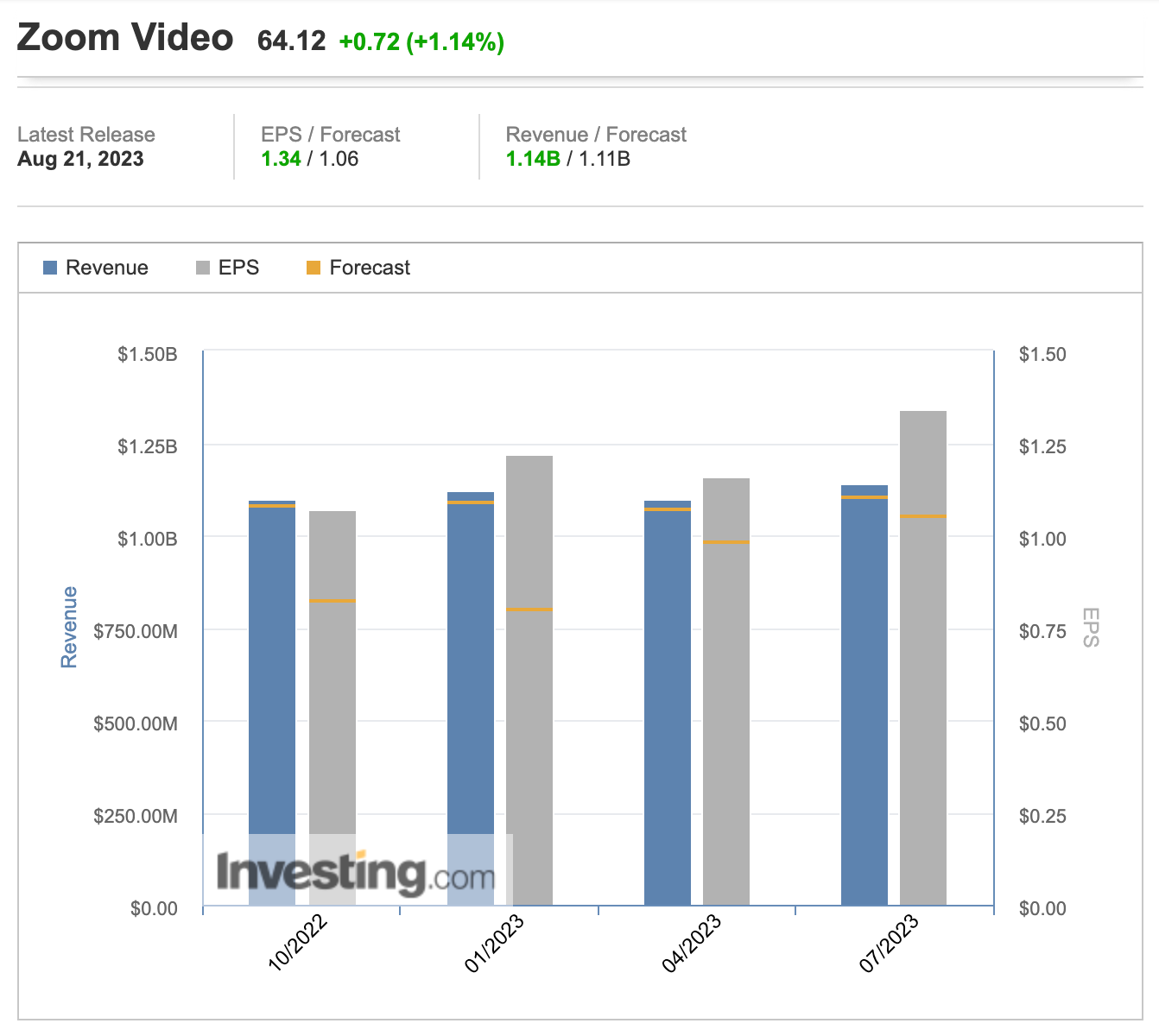Click the 07/2023 gray EPS bar
1159x1036 pixels.
[x=923, y=658]
